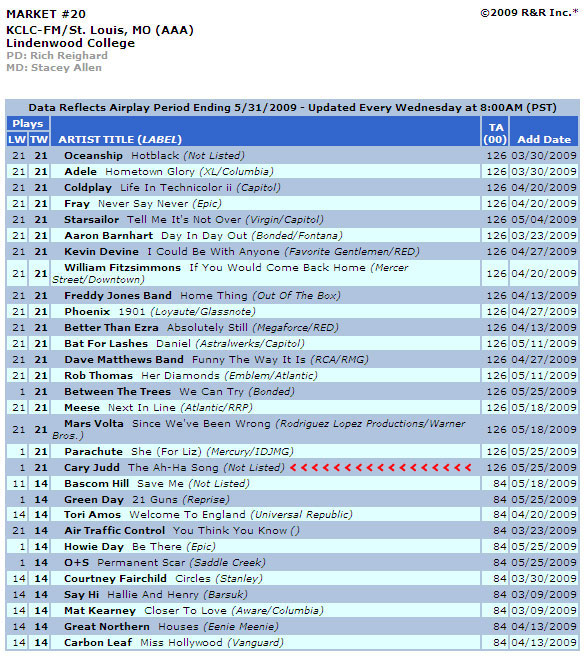Click 'Say Hi Hallie And Henry' entry

pyautogui.click(x=156, y=594)
